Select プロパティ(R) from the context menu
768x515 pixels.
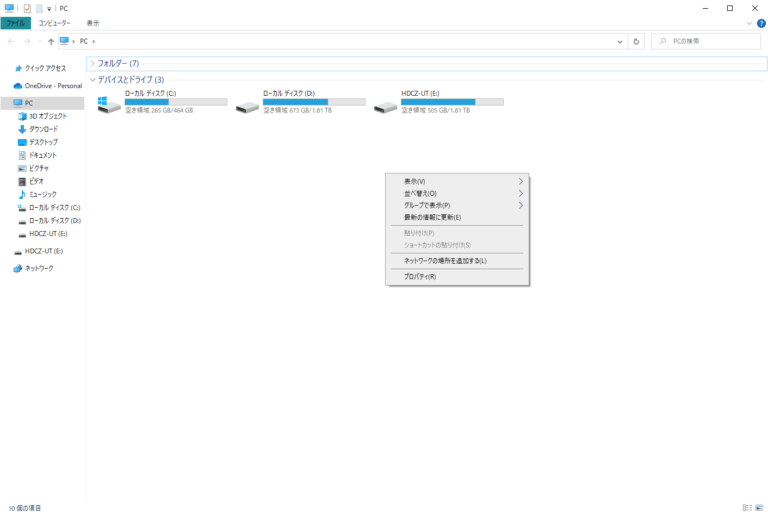pyautogui.click(x=420, y=276)
